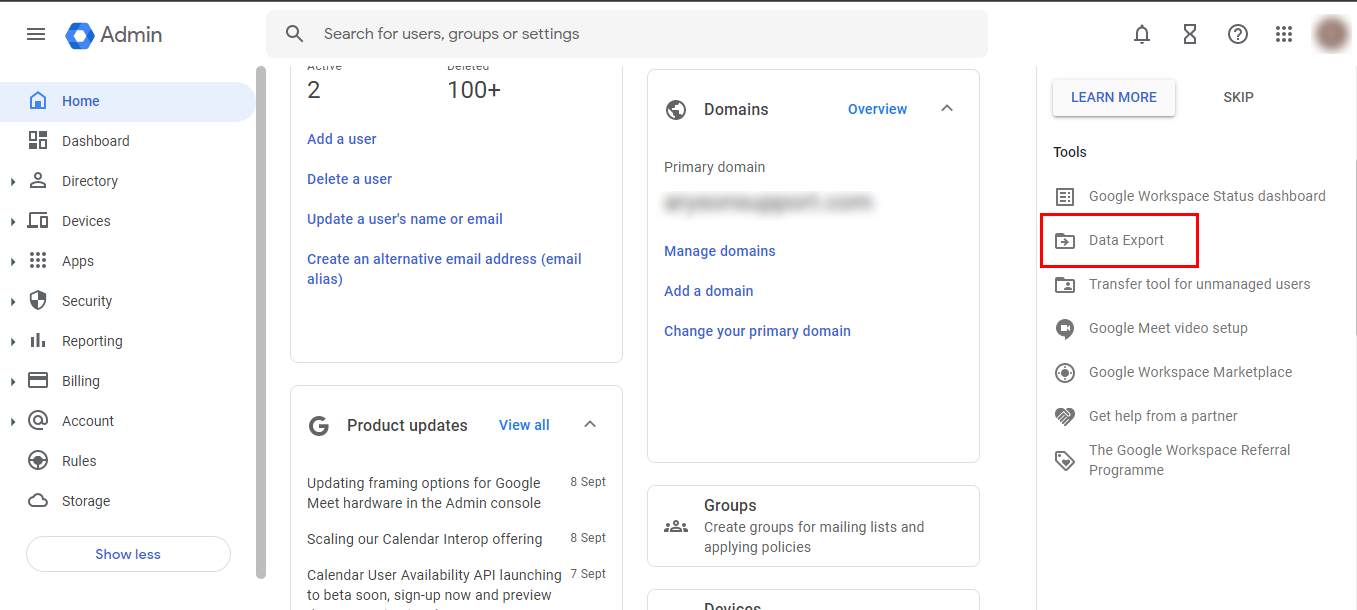1357x610 pixels.
Task: Open the Google apps grid launcher
Action: pos(1284,34)
